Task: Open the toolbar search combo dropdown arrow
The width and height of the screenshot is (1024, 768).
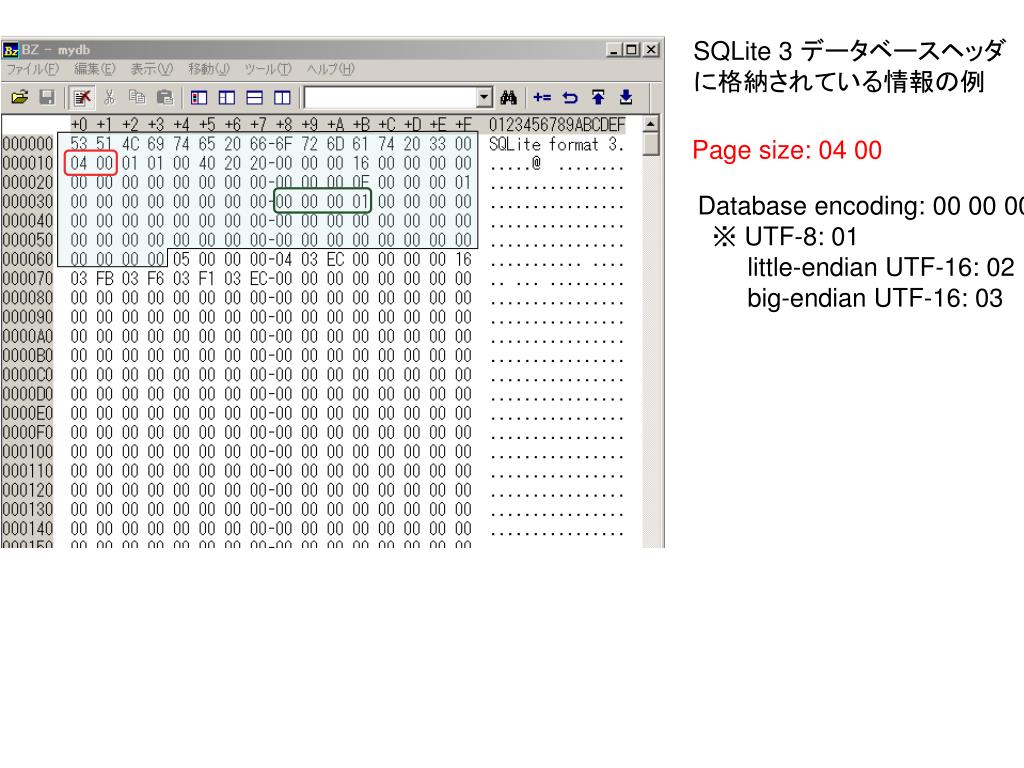Action: pyautogui.click(x=484, y=97)
